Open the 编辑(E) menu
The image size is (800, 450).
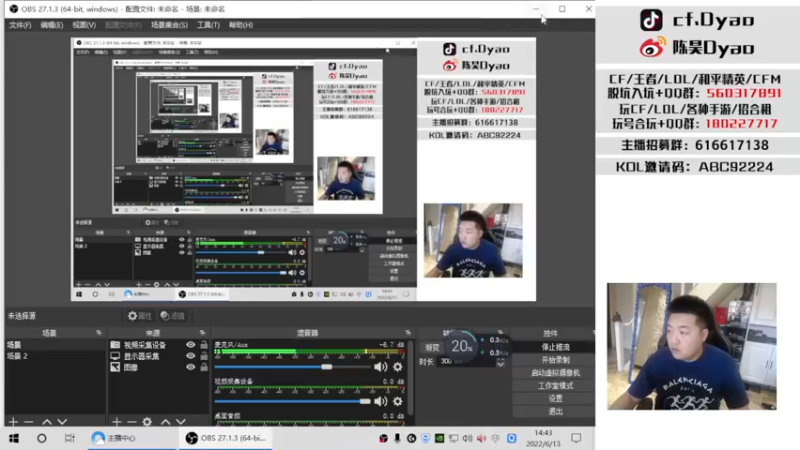52,25
